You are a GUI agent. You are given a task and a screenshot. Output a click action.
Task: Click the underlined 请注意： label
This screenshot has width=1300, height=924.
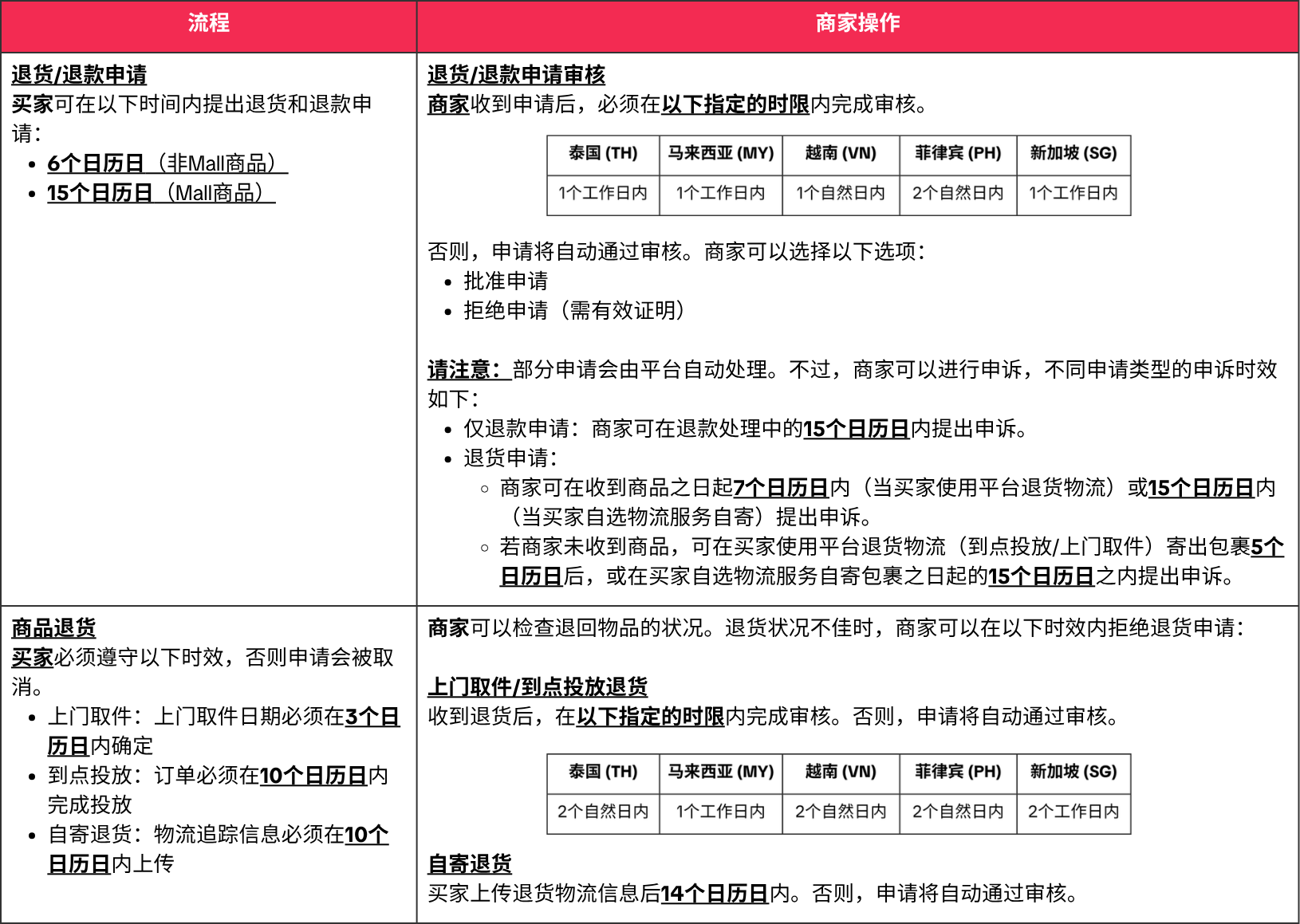click(x=469, y=370)
